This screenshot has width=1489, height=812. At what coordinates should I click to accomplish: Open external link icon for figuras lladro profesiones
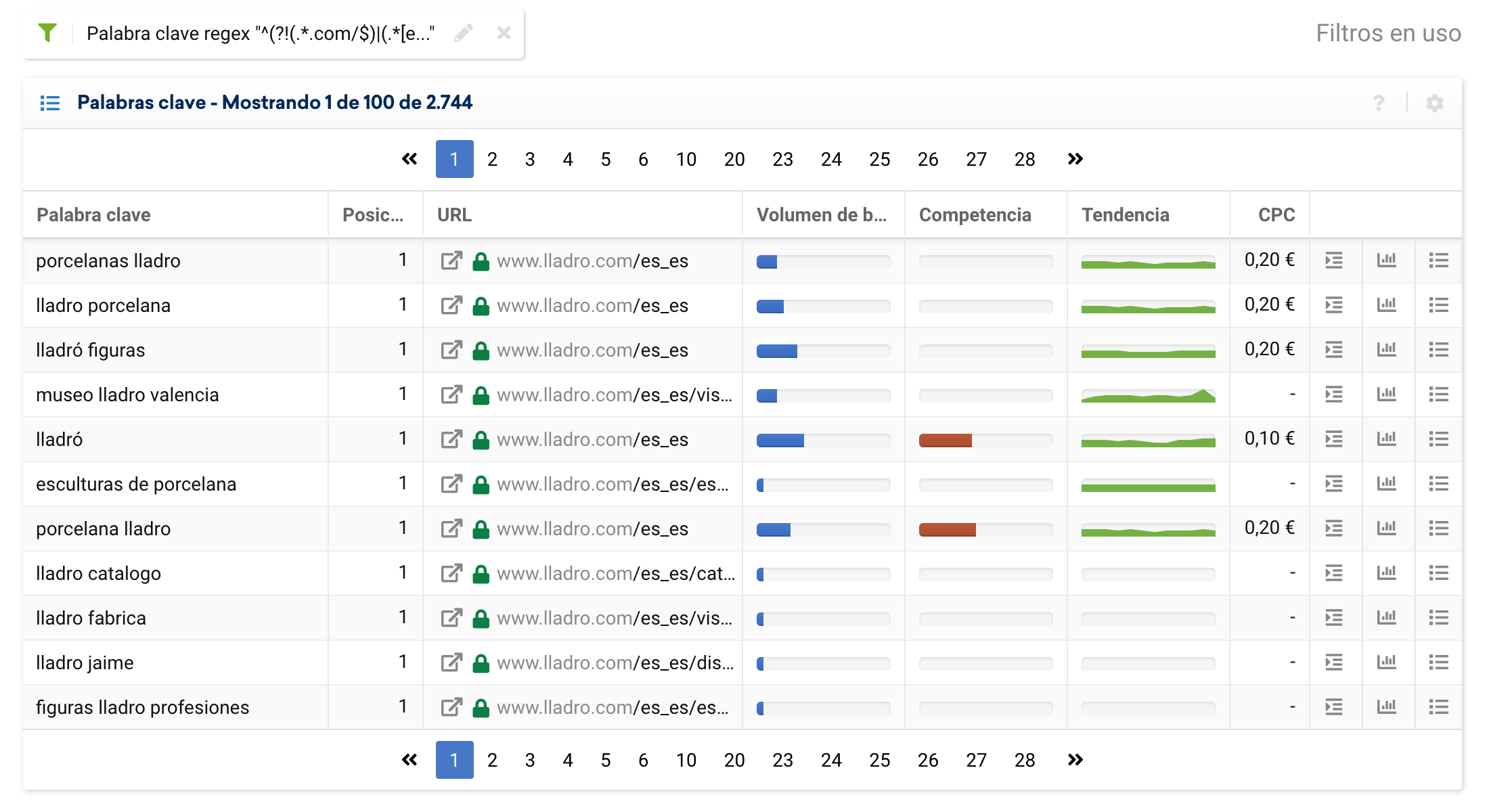coord(451,707)
